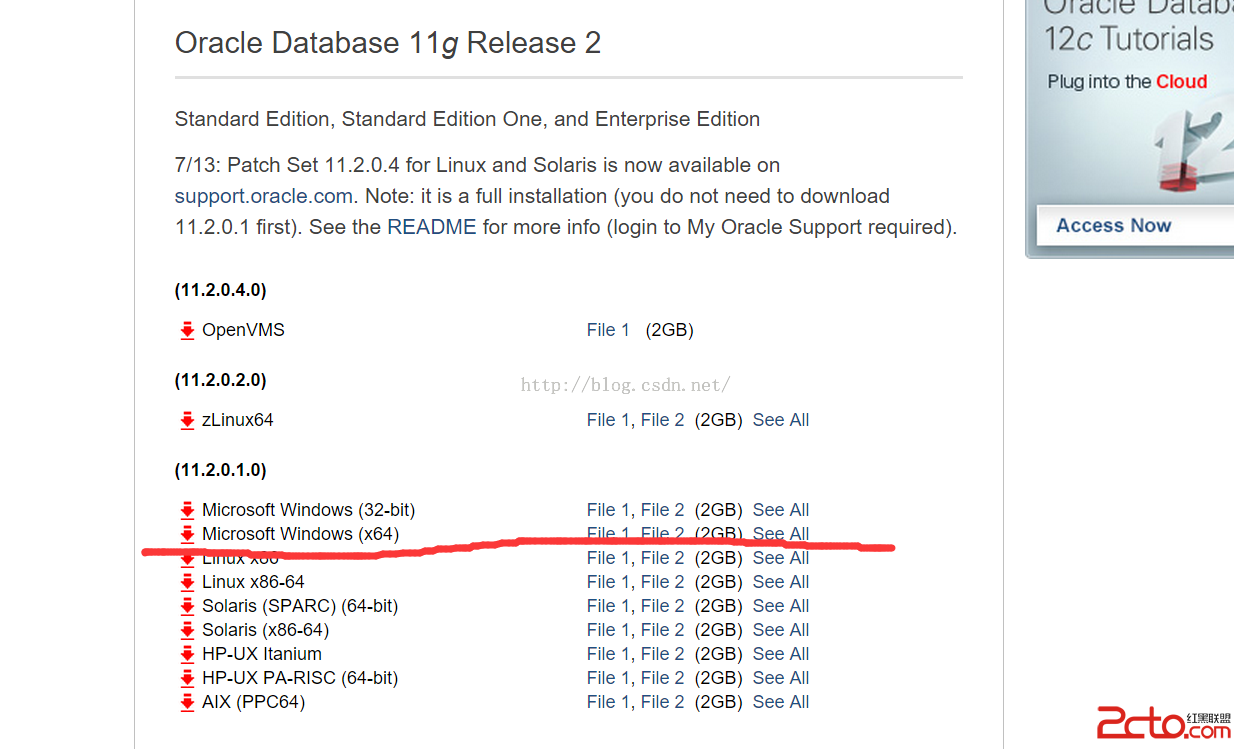This screenshot has width=1234, height=749.
Task: Open the support.oracle.com link
Action: click(x=263, y=196)
